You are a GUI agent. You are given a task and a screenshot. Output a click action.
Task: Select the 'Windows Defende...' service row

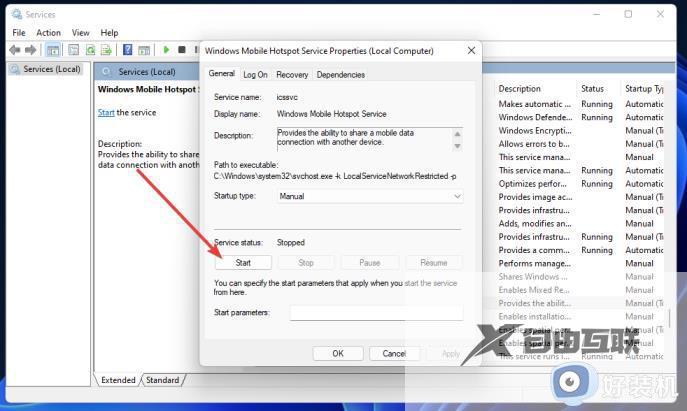coord(580,117)
